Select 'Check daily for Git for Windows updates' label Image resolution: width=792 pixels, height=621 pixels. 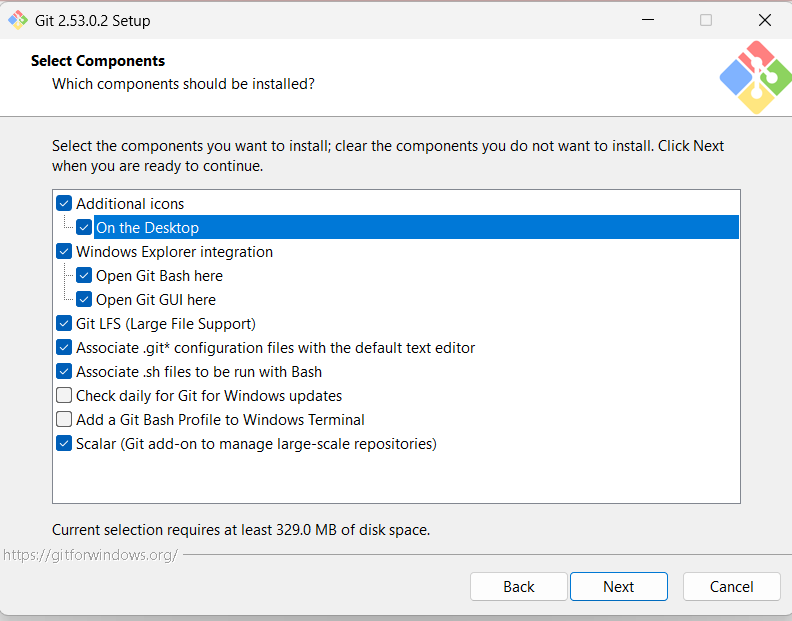point(209,396)
